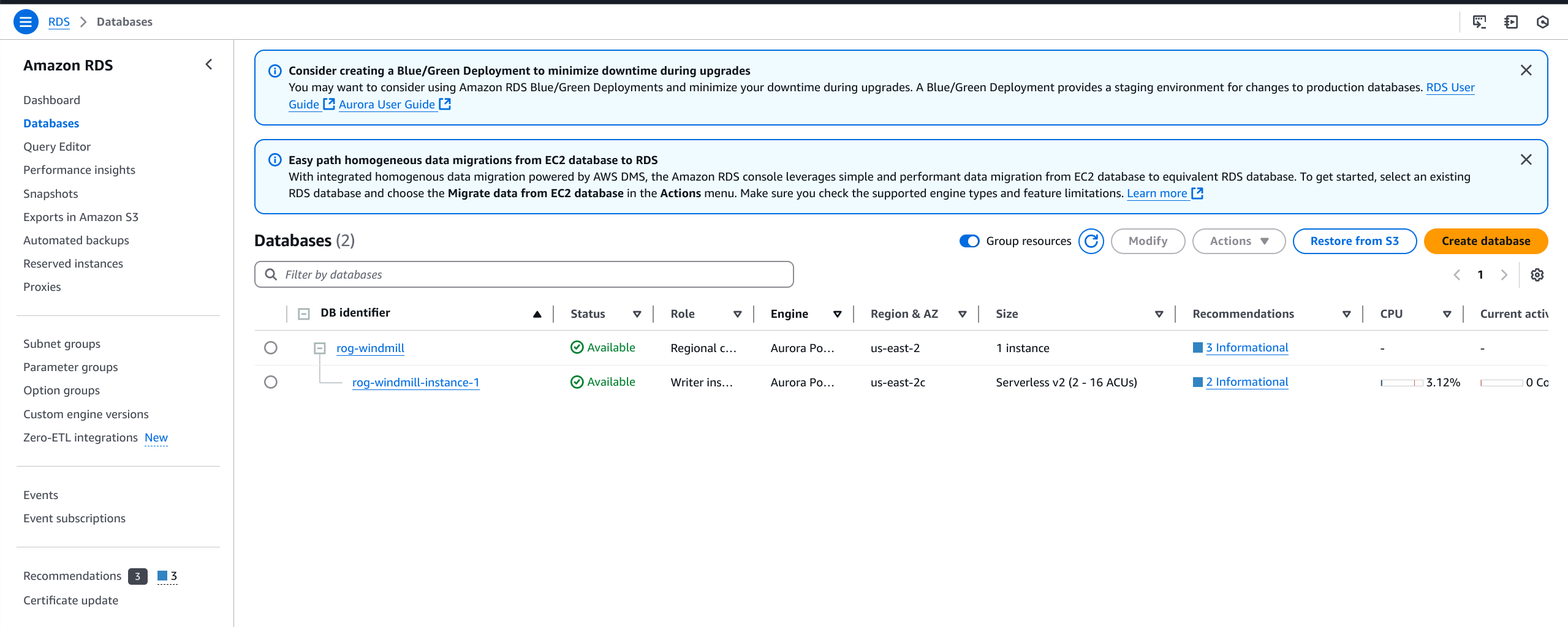This screenshot has height=627, width=1568.
Task: Click external link icon after Aurora User Guide
Action: pyautogui.click(x=445, y=104)
